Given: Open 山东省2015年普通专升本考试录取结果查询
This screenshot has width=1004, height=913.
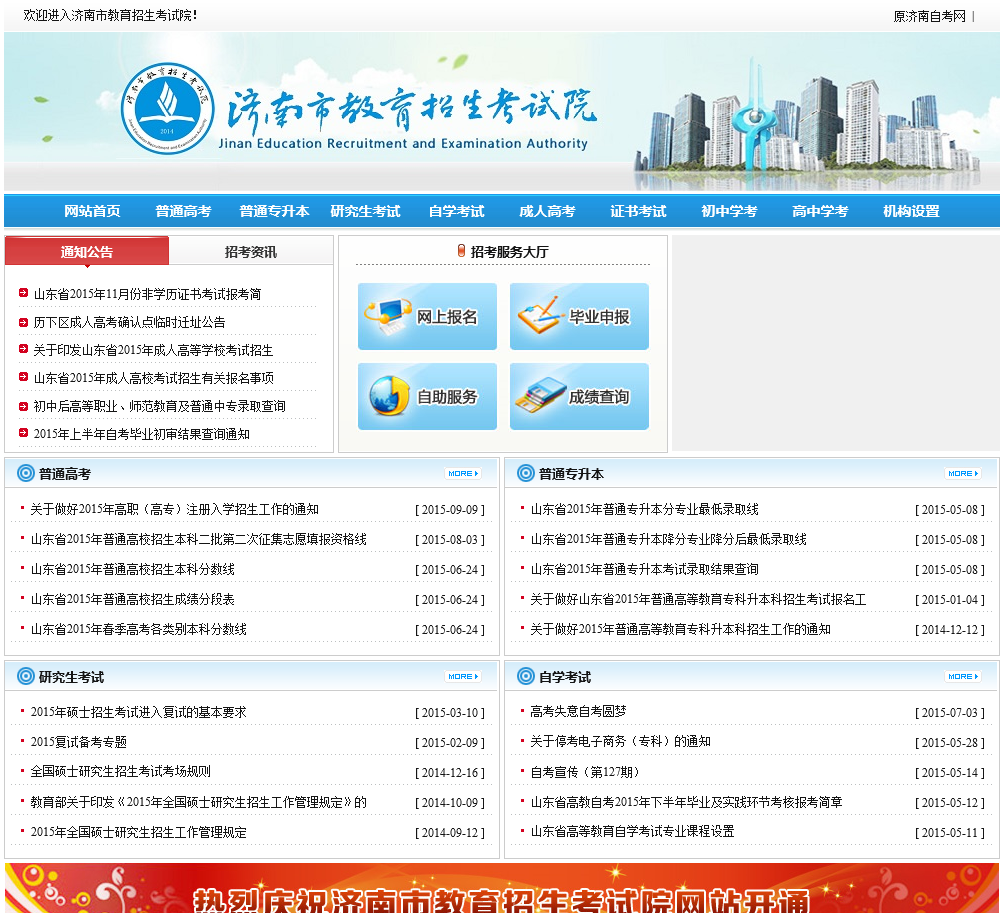Looking at the screenshot, I should coord(644,569).
